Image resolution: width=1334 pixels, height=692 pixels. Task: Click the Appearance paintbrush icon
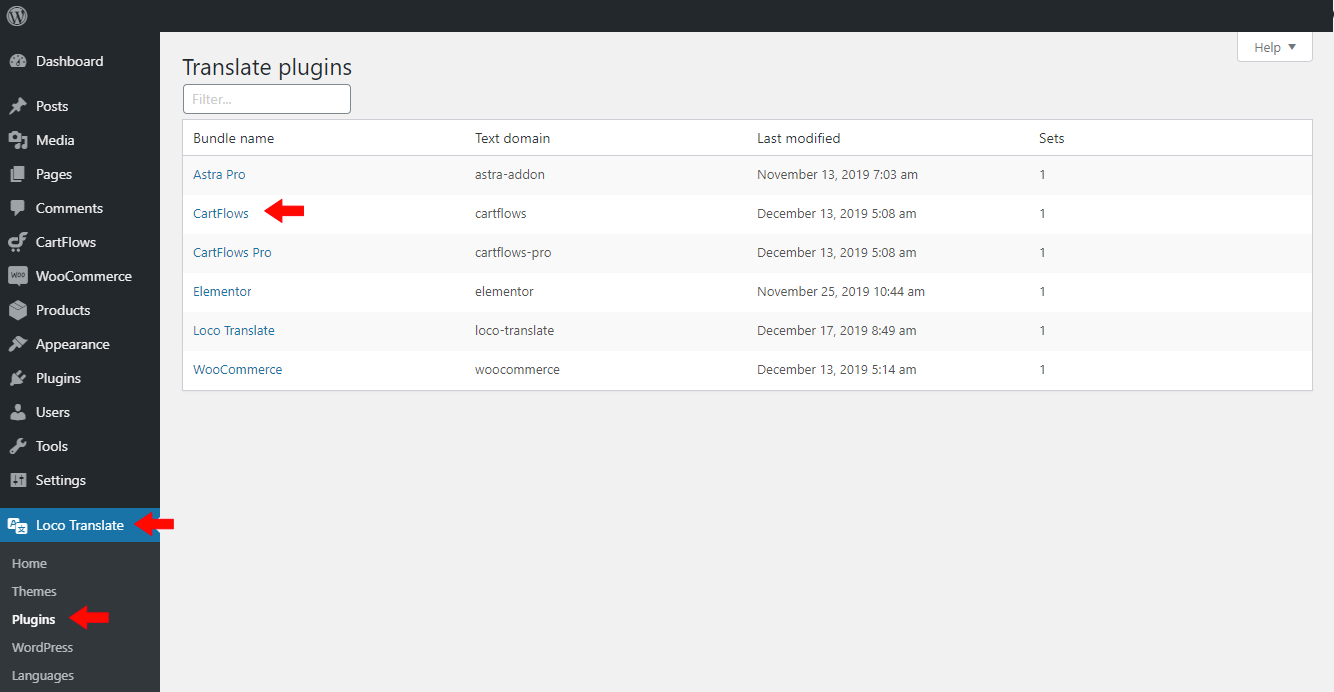point(17,344)
